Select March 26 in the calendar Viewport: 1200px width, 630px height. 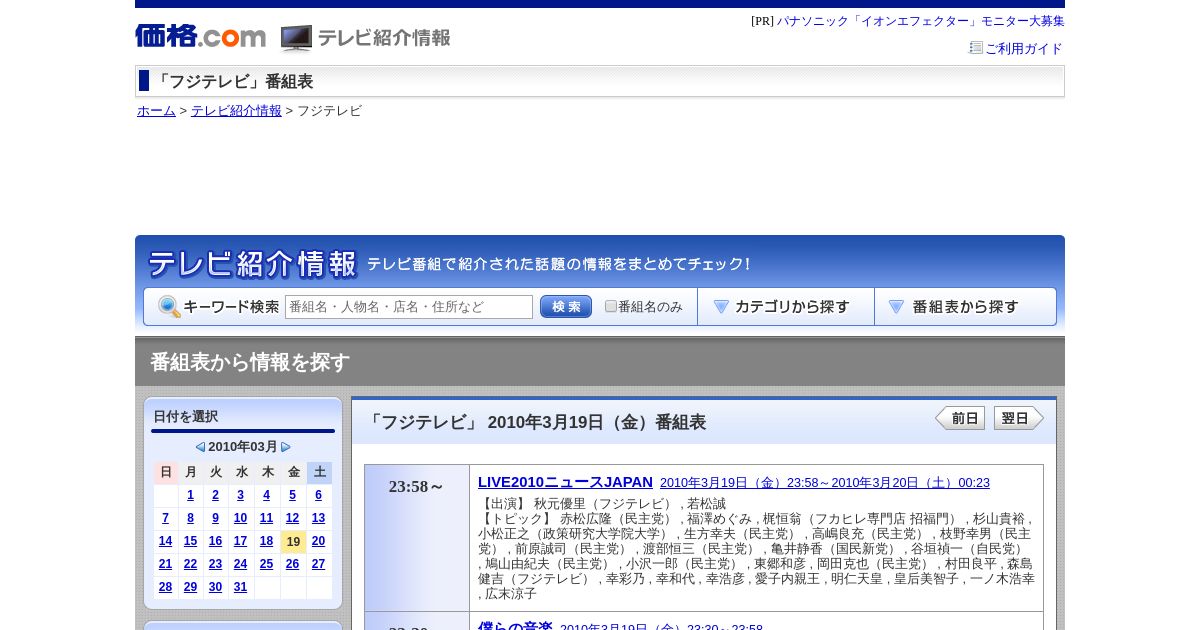pos(292,564)
